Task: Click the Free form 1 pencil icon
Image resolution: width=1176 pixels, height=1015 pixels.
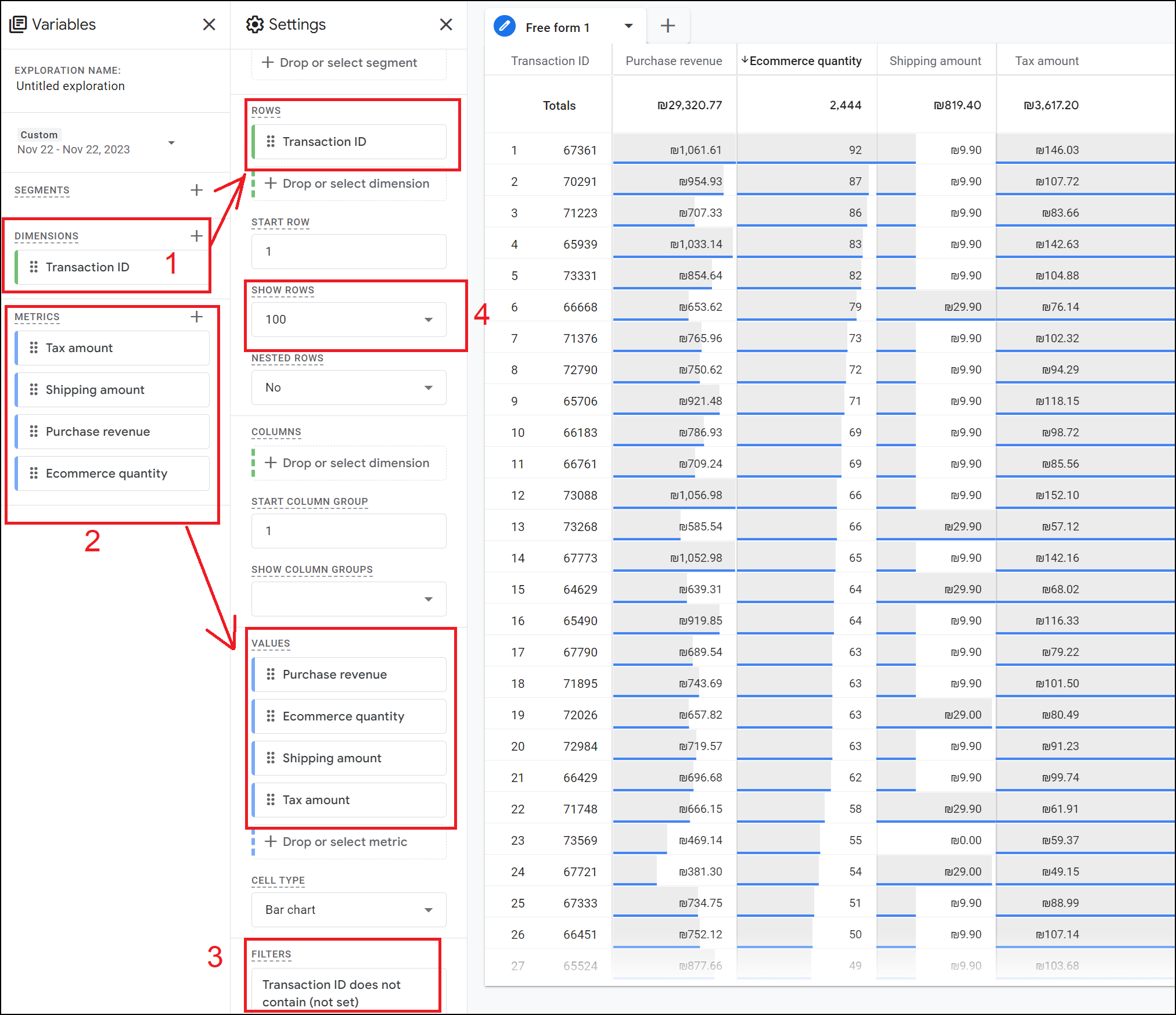Action: 504,26
